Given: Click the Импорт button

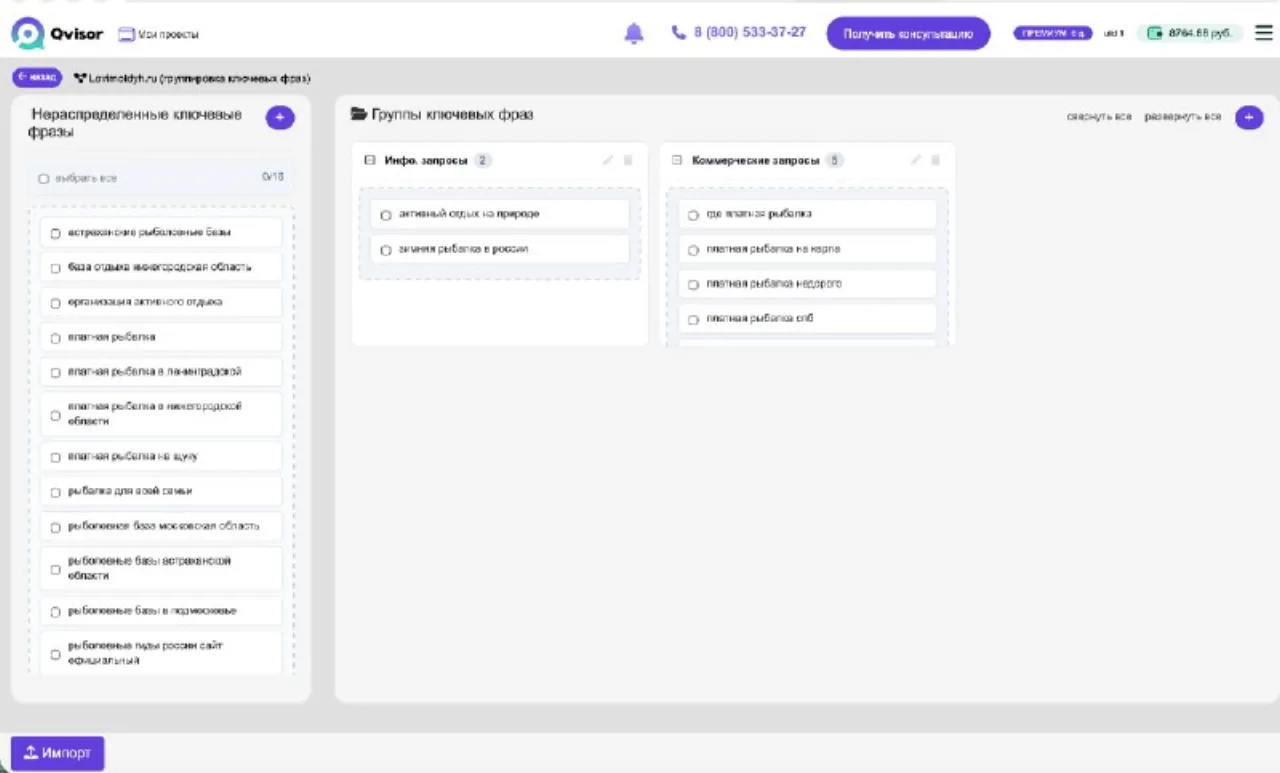Looking at the screenshot, I should (57, 753).
